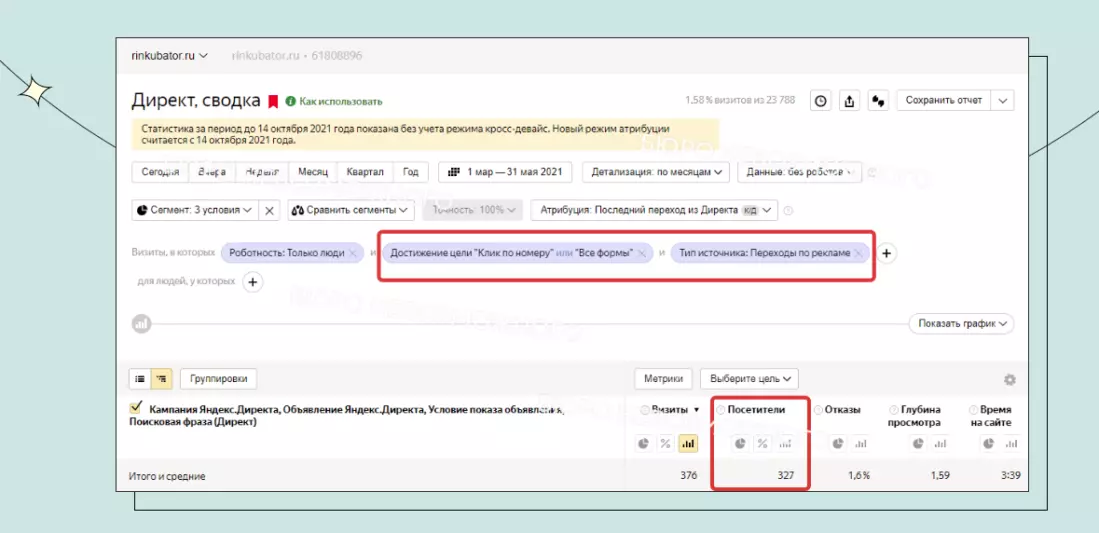Open the Выберите цель dropdown
1099x533 pixels.
point(749,379)
